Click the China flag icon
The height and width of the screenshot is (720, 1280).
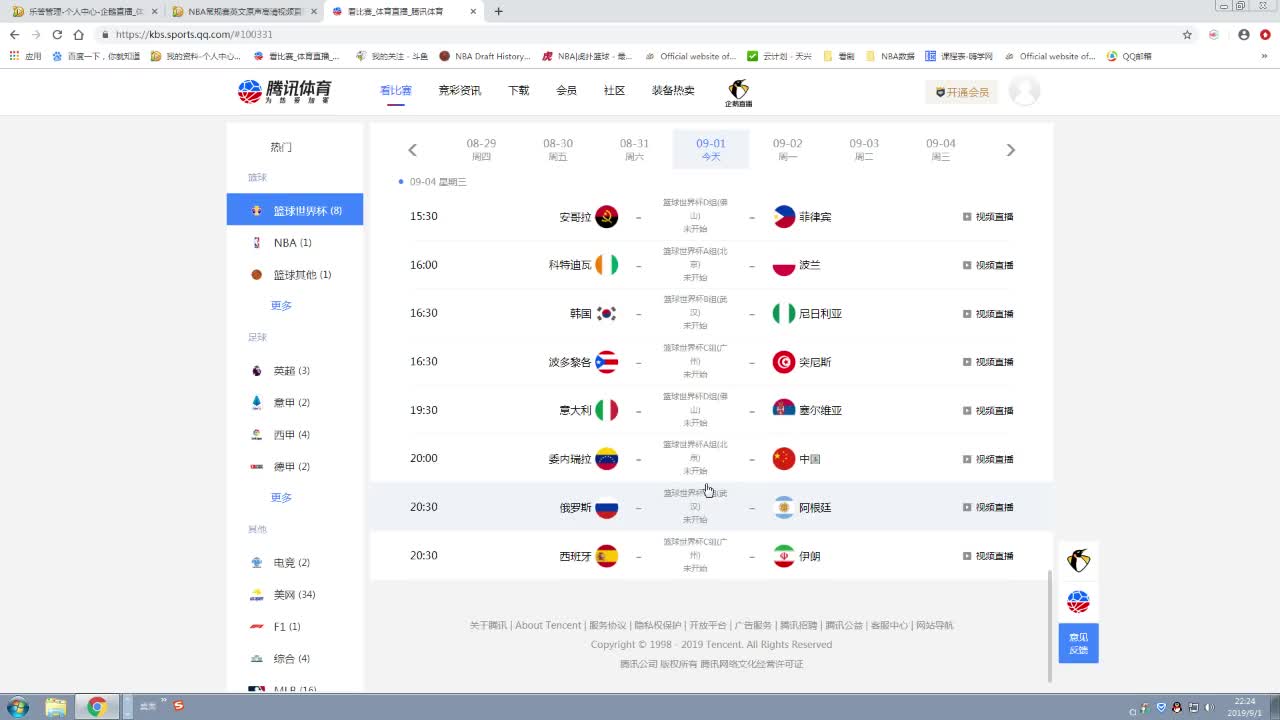click(x=784, y=459)
